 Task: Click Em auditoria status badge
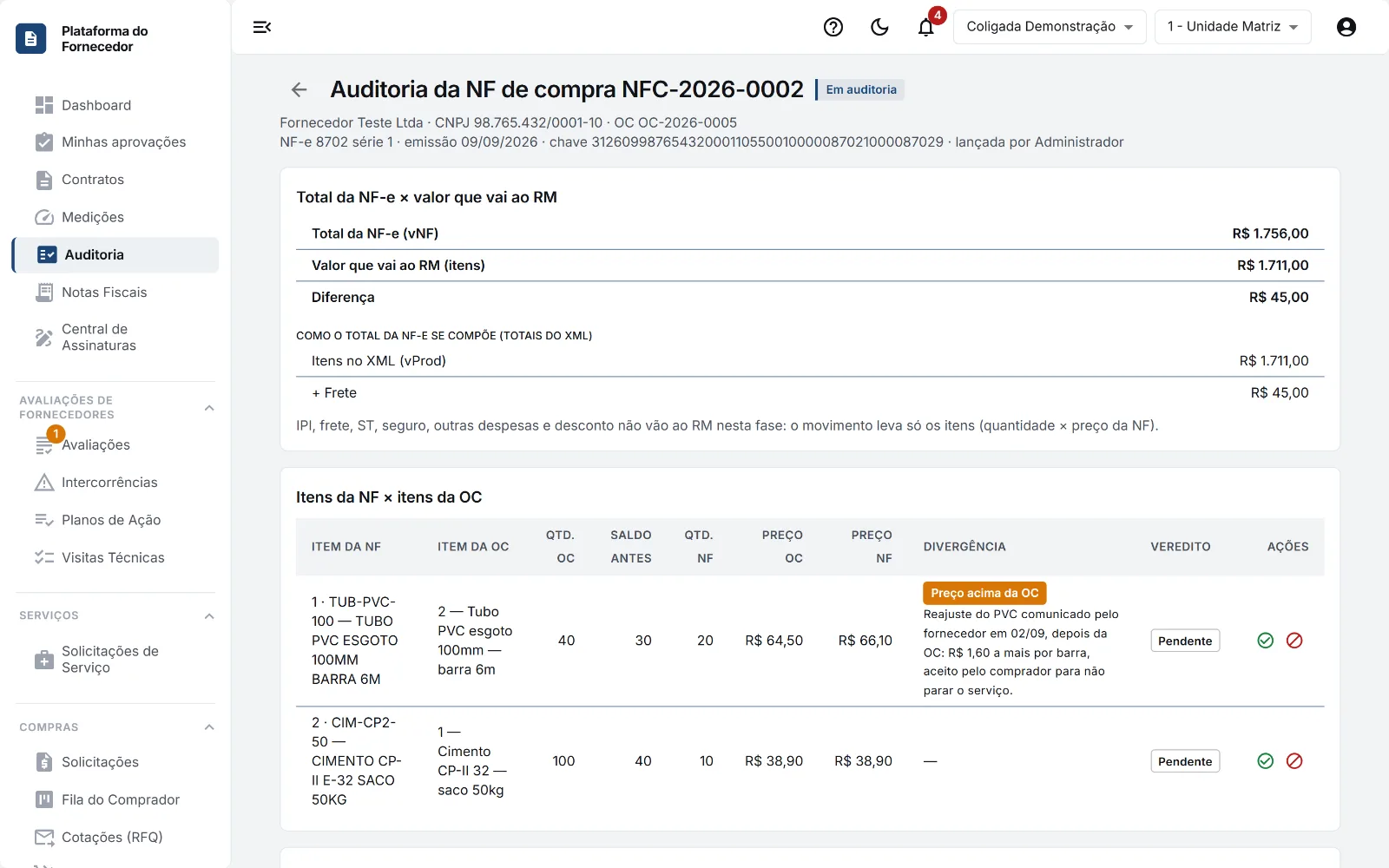point(861,89)
